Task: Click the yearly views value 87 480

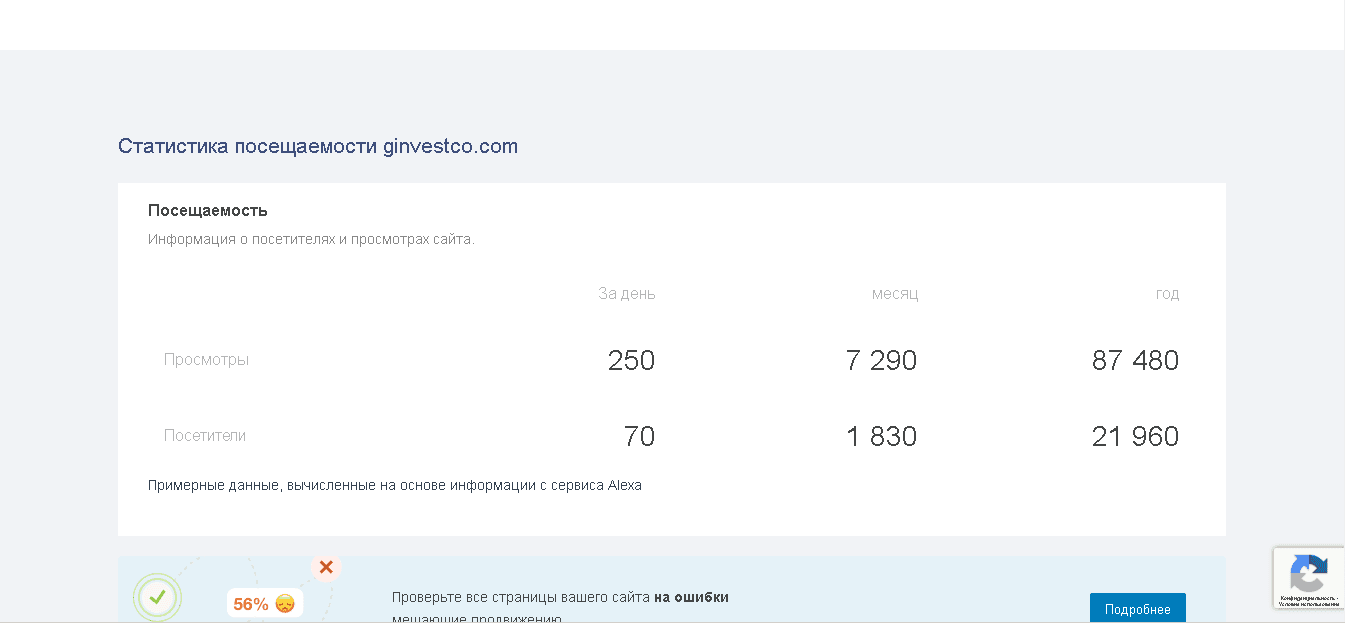Action: 1135,361
